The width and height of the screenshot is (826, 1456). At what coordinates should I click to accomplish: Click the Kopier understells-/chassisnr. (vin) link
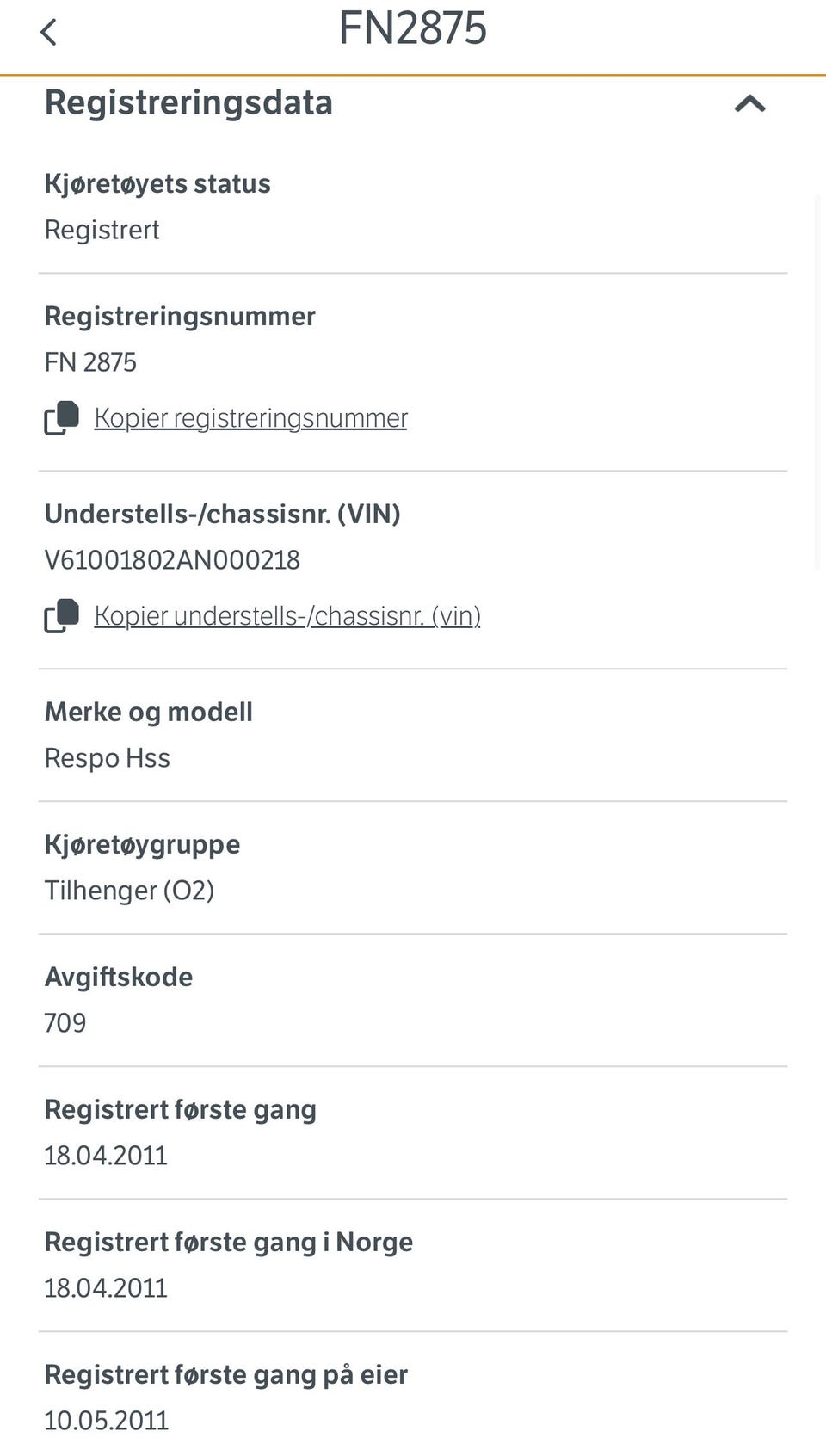287,616
